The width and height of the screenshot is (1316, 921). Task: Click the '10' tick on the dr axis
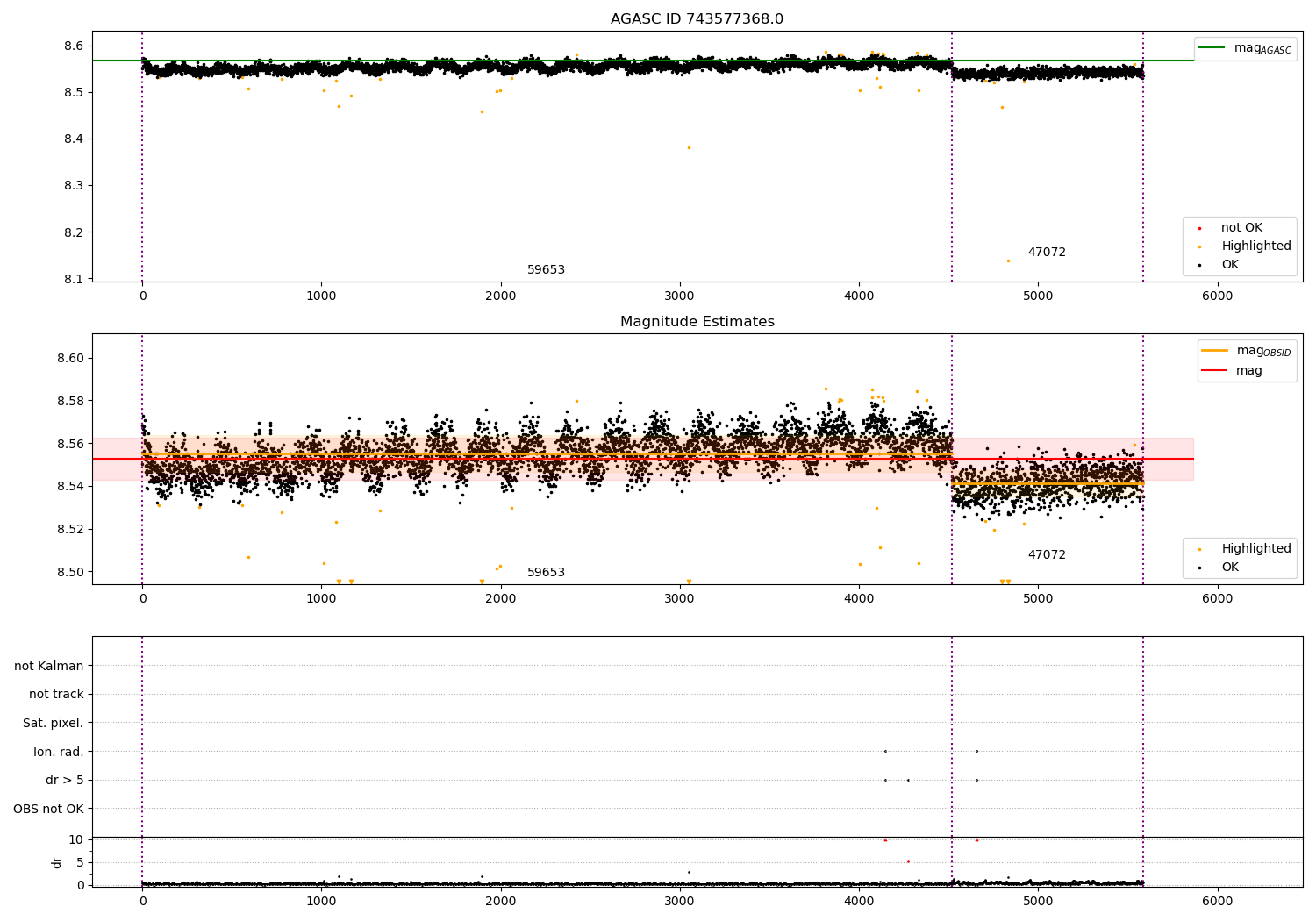tap(76, 839)
